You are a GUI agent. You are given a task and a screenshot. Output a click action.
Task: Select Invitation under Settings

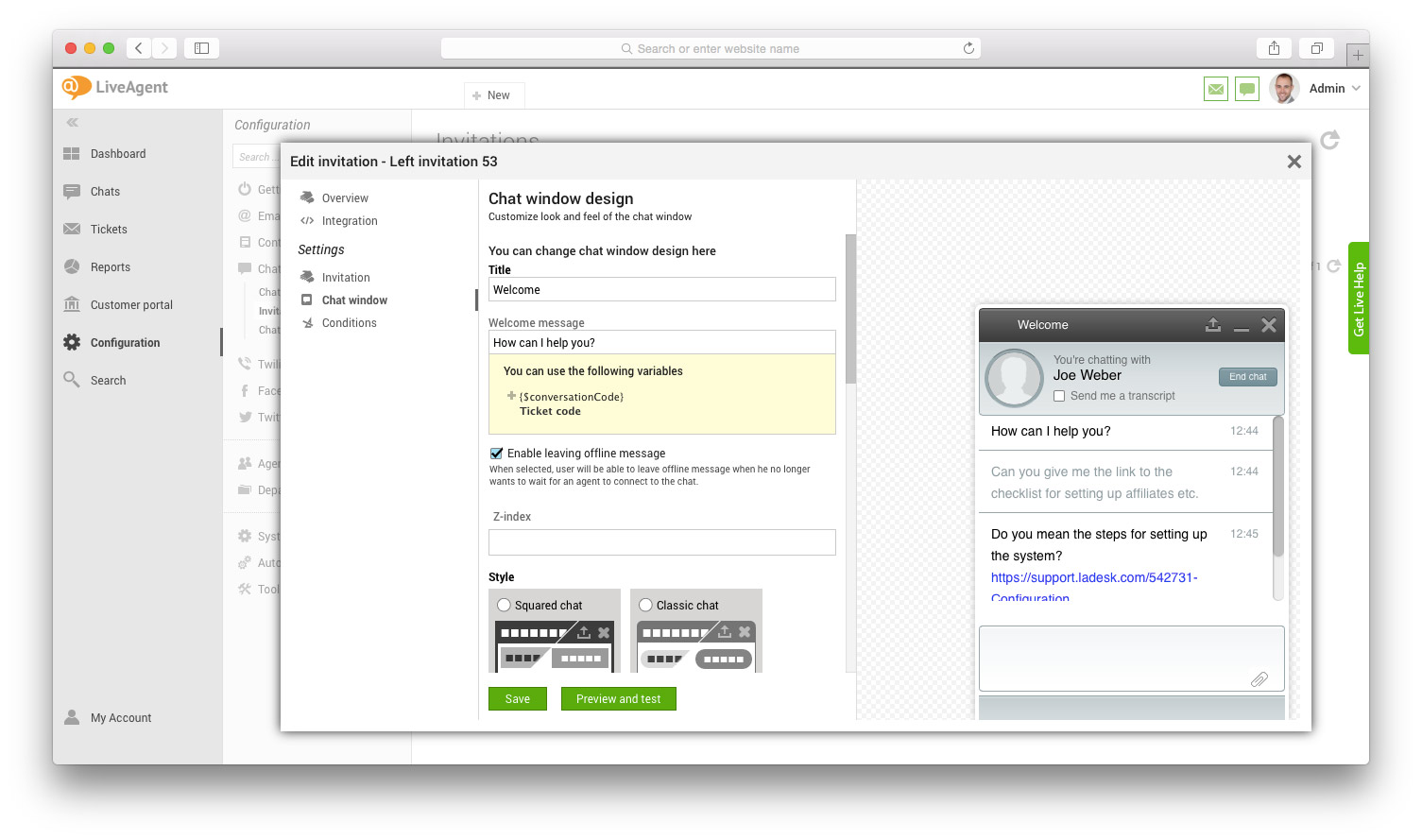pos(345,278)
